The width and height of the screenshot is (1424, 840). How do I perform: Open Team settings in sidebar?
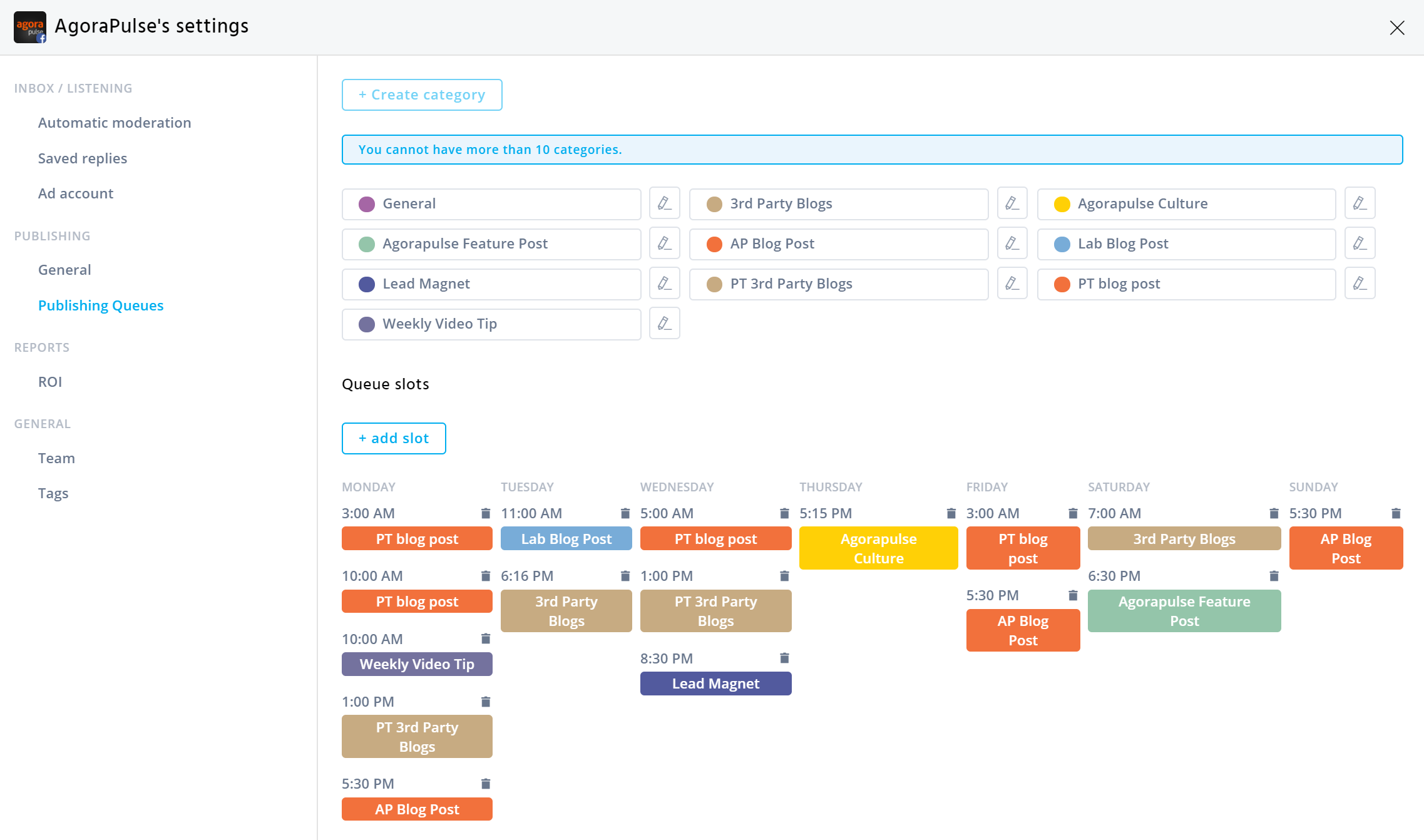[x=56, y=458]
